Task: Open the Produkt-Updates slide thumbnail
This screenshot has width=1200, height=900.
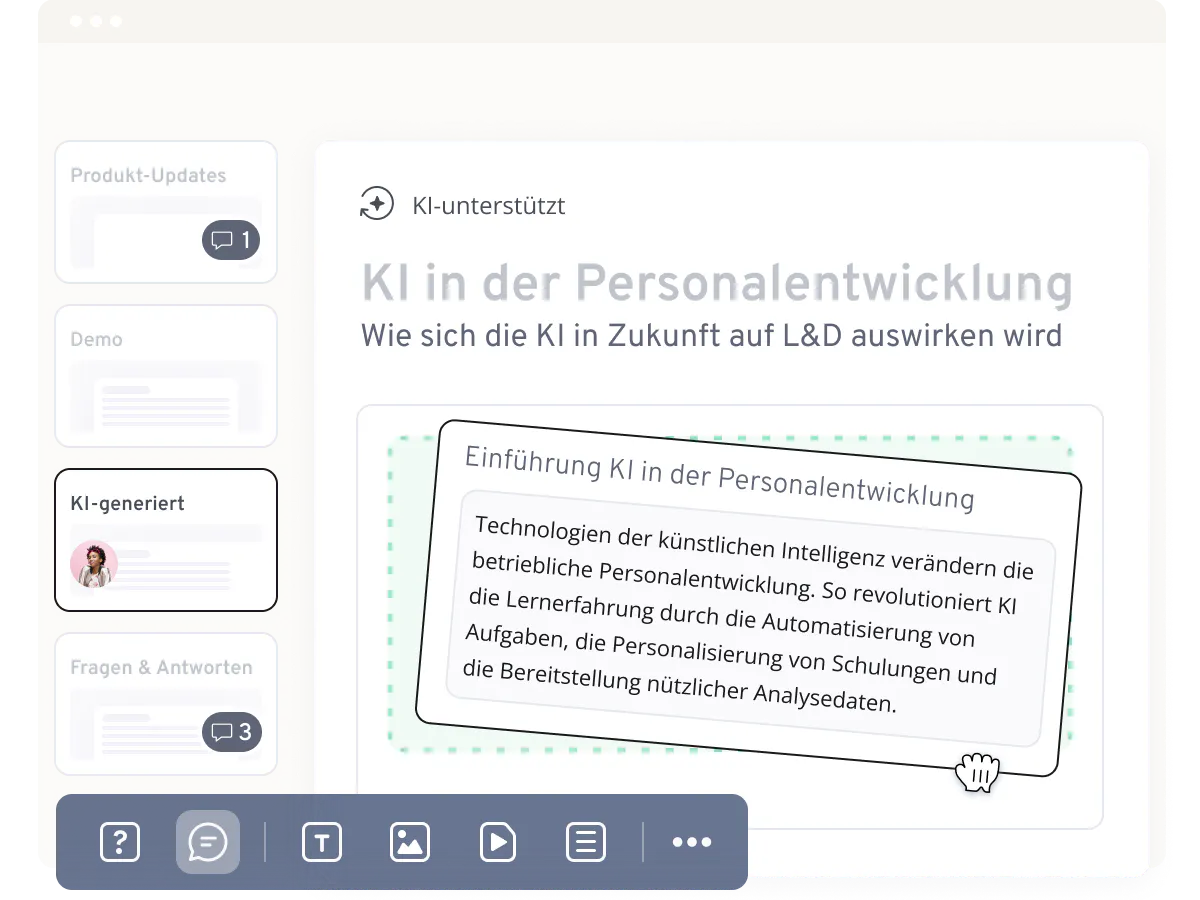Action: (x=166, y=212)
